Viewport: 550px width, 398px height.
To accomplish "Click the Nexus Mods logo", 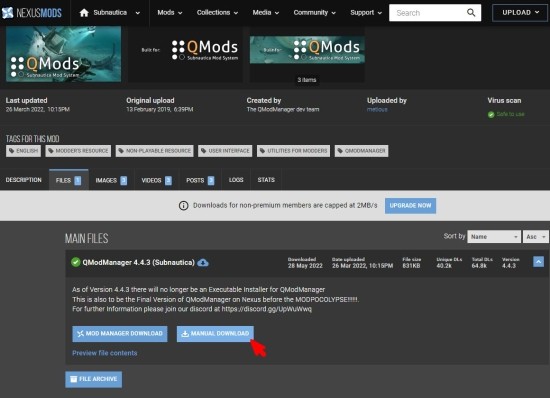I will pos(32,13).
